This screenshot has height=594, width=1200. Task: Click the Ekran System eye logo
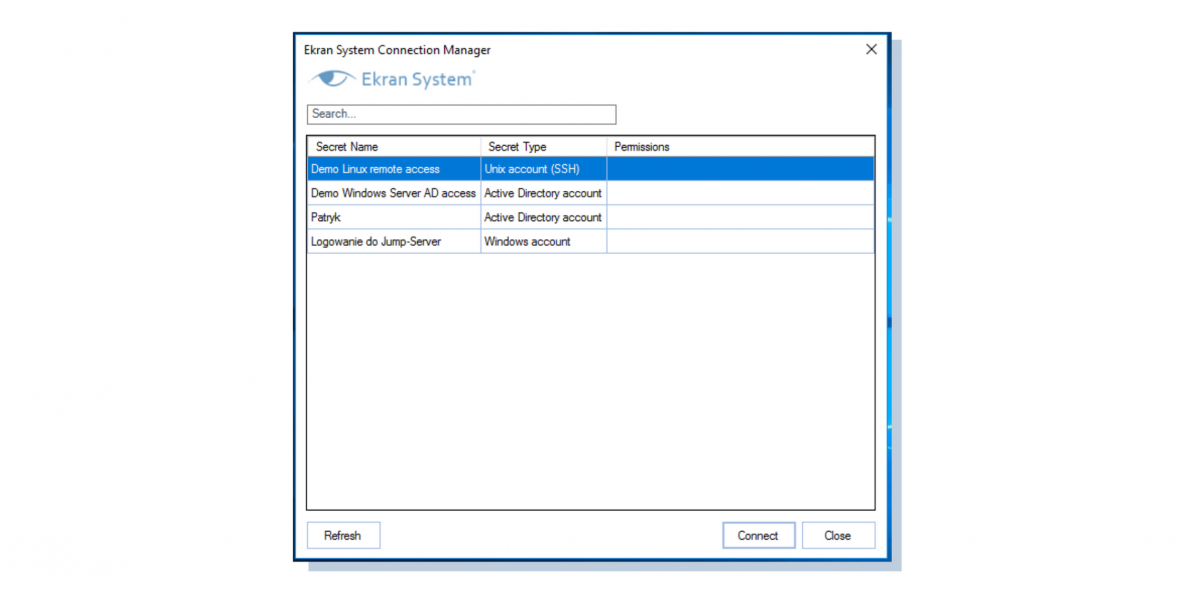click(x=332, y=78)
